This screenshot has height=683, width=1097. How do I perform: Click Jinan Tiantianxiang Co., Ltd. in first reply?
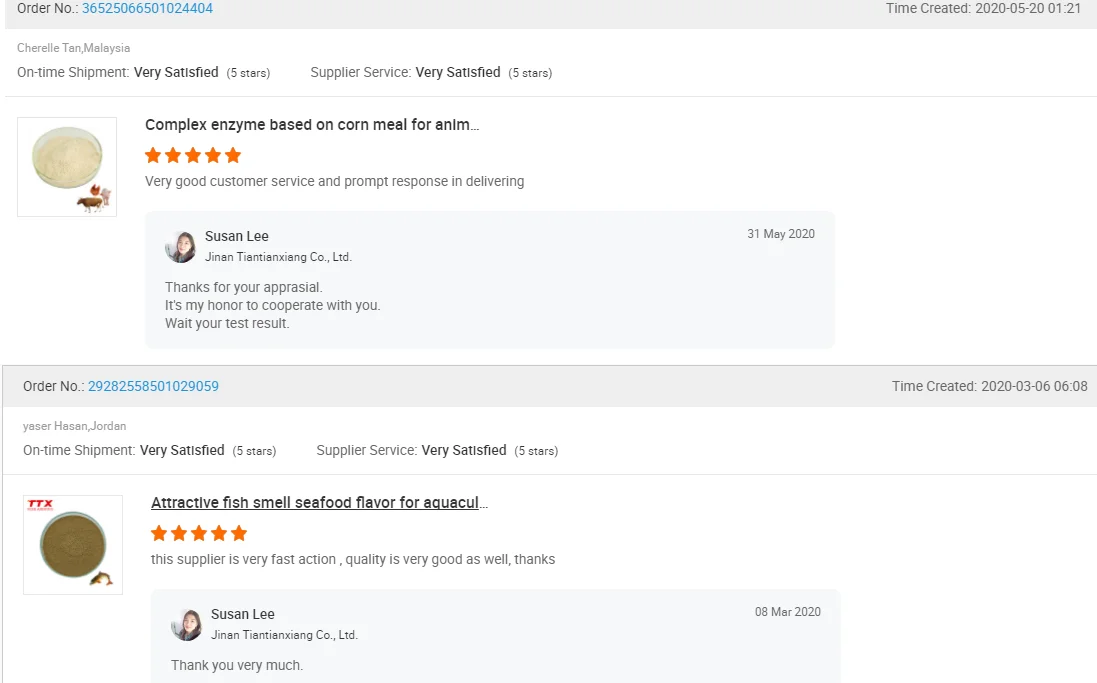[x=278, y=257]
